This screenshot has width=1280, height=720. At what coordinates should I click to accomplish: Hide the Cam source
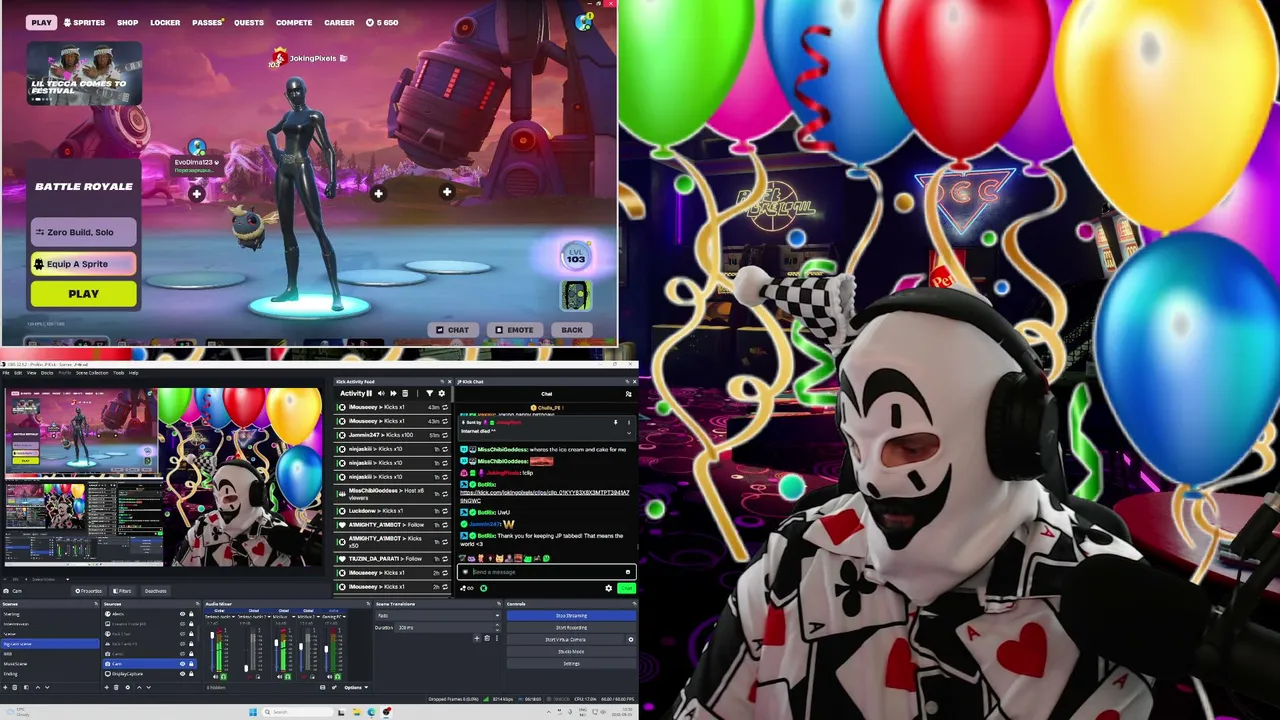182,664
